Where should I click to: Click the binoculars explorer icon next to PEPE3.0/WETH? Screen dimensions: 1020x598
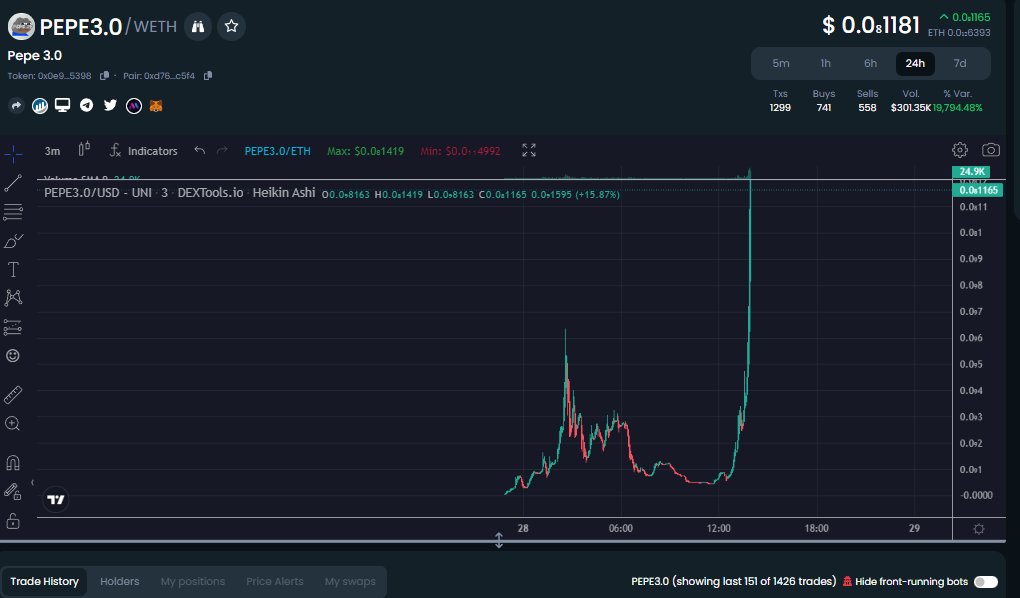click(x=198, y=27)
